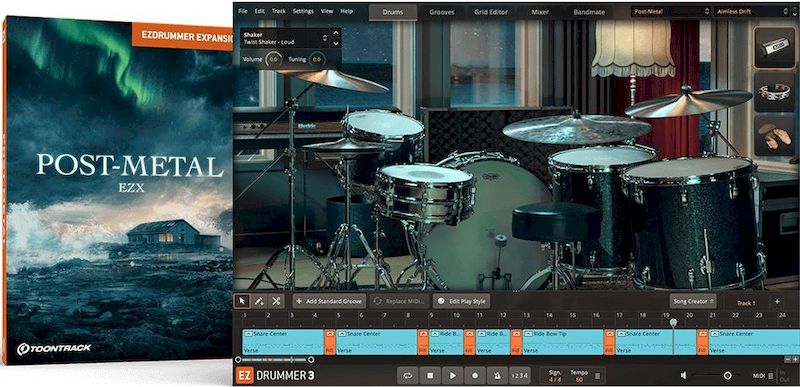Click the Replace MIDI button

[x=399, y=301]
